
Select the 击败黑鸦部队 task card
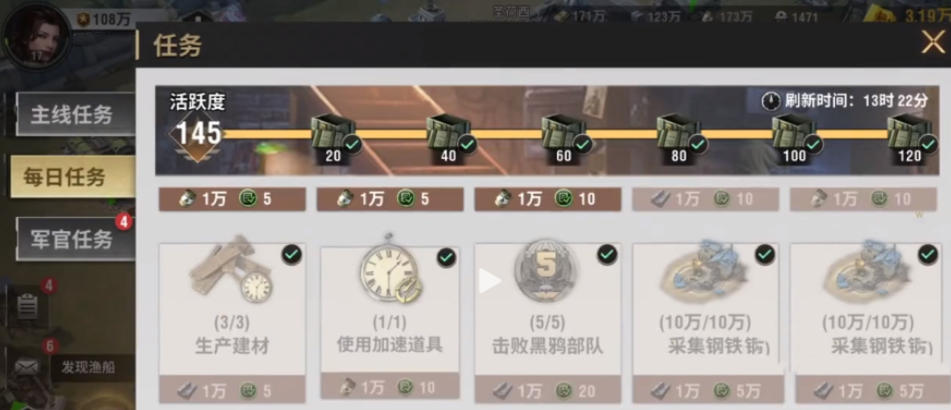click(x=548, y=323)
